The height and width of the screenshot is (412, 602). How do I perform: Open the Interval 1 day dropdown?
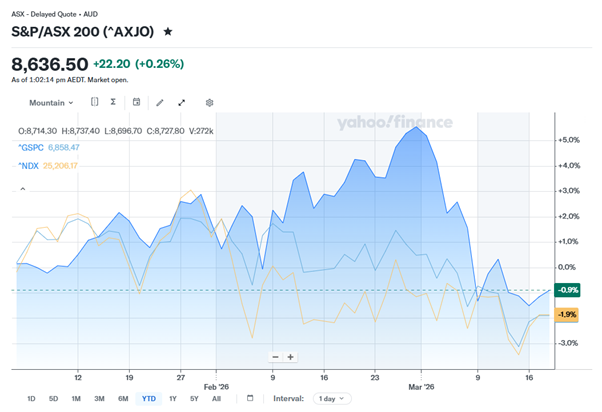point(332,399)
